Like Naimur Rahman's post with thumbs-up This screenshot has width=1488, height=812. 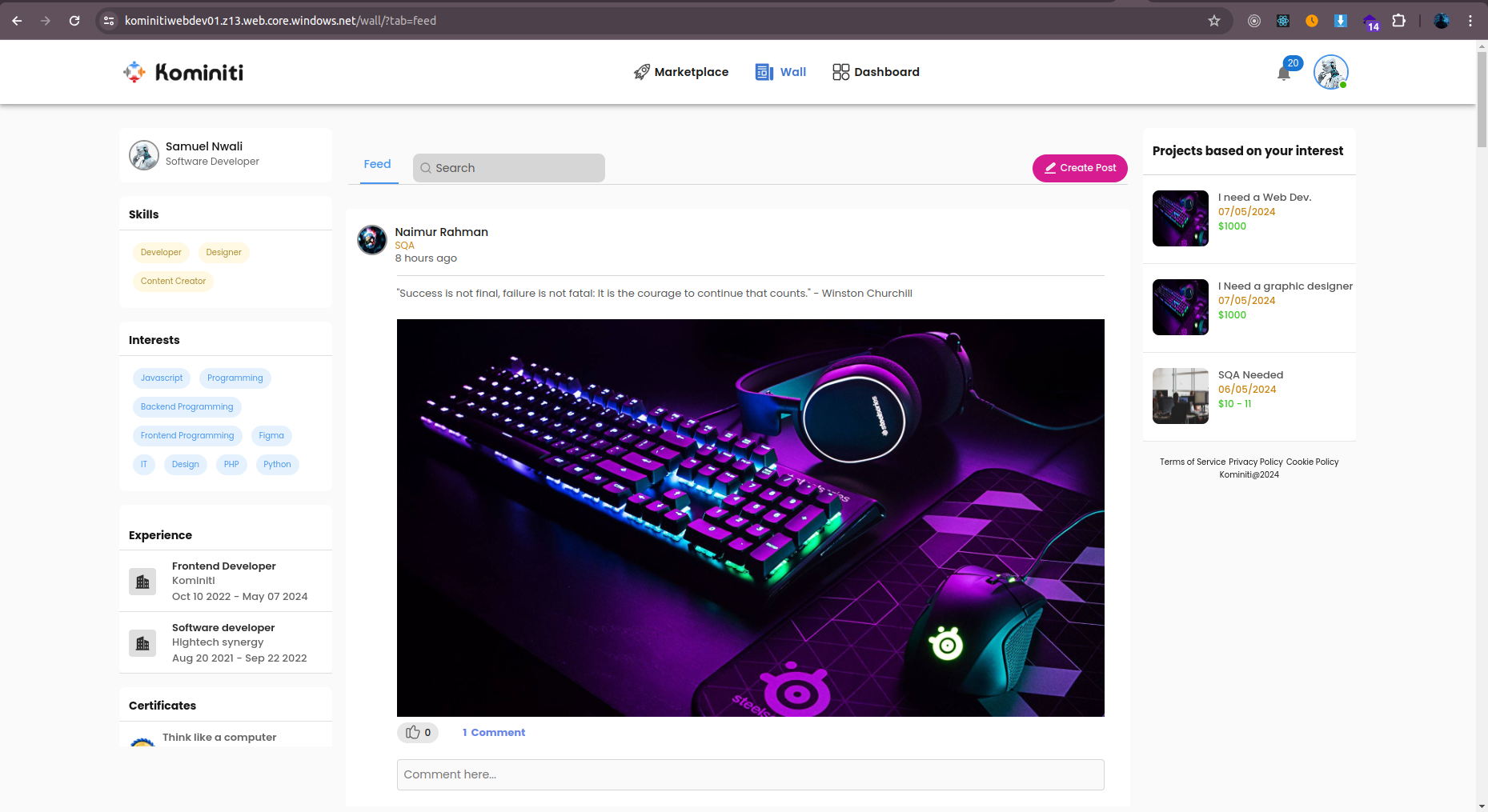click(x=418, y=733)
